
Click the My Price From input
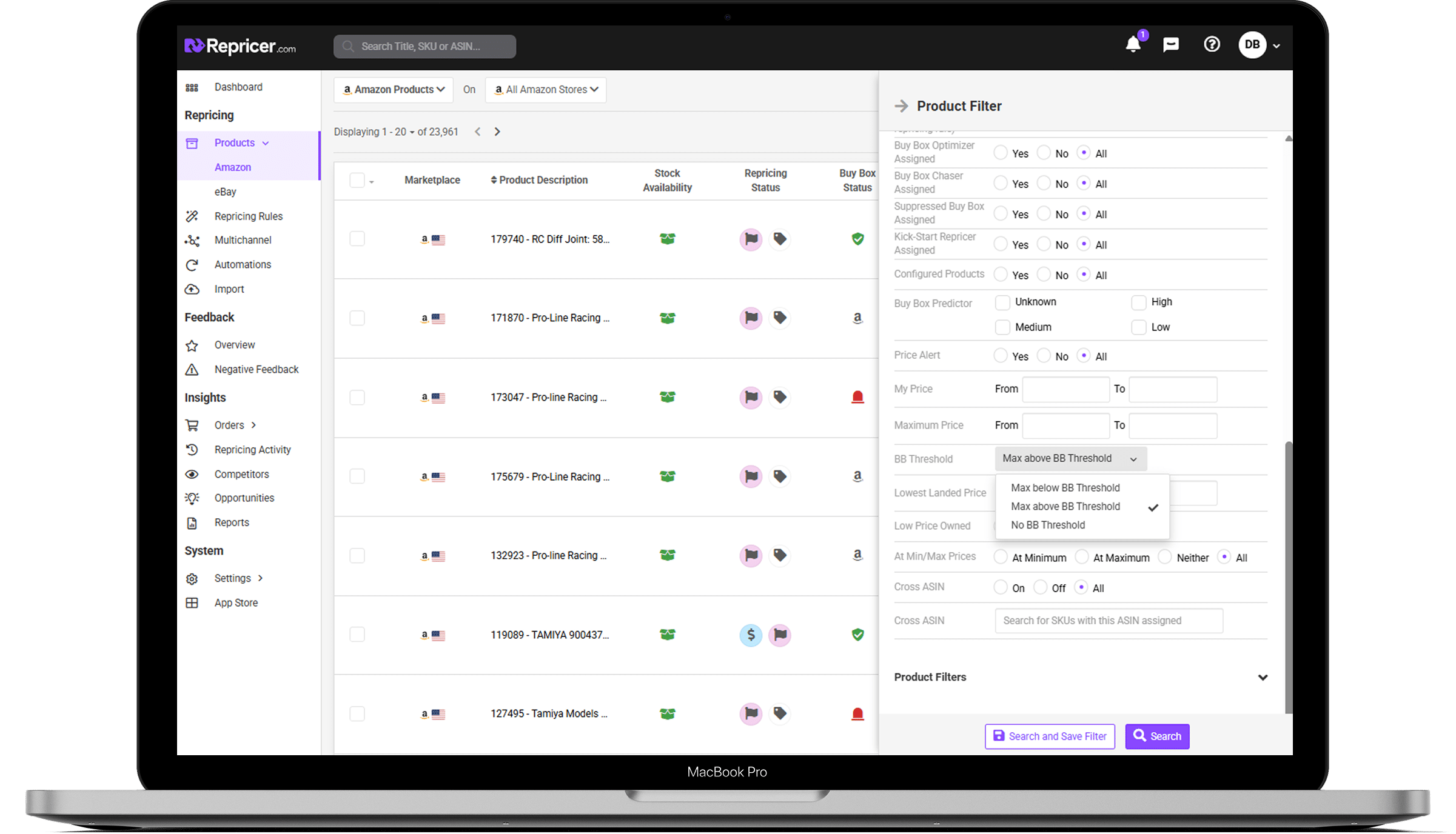click(x=1066, y=389)
